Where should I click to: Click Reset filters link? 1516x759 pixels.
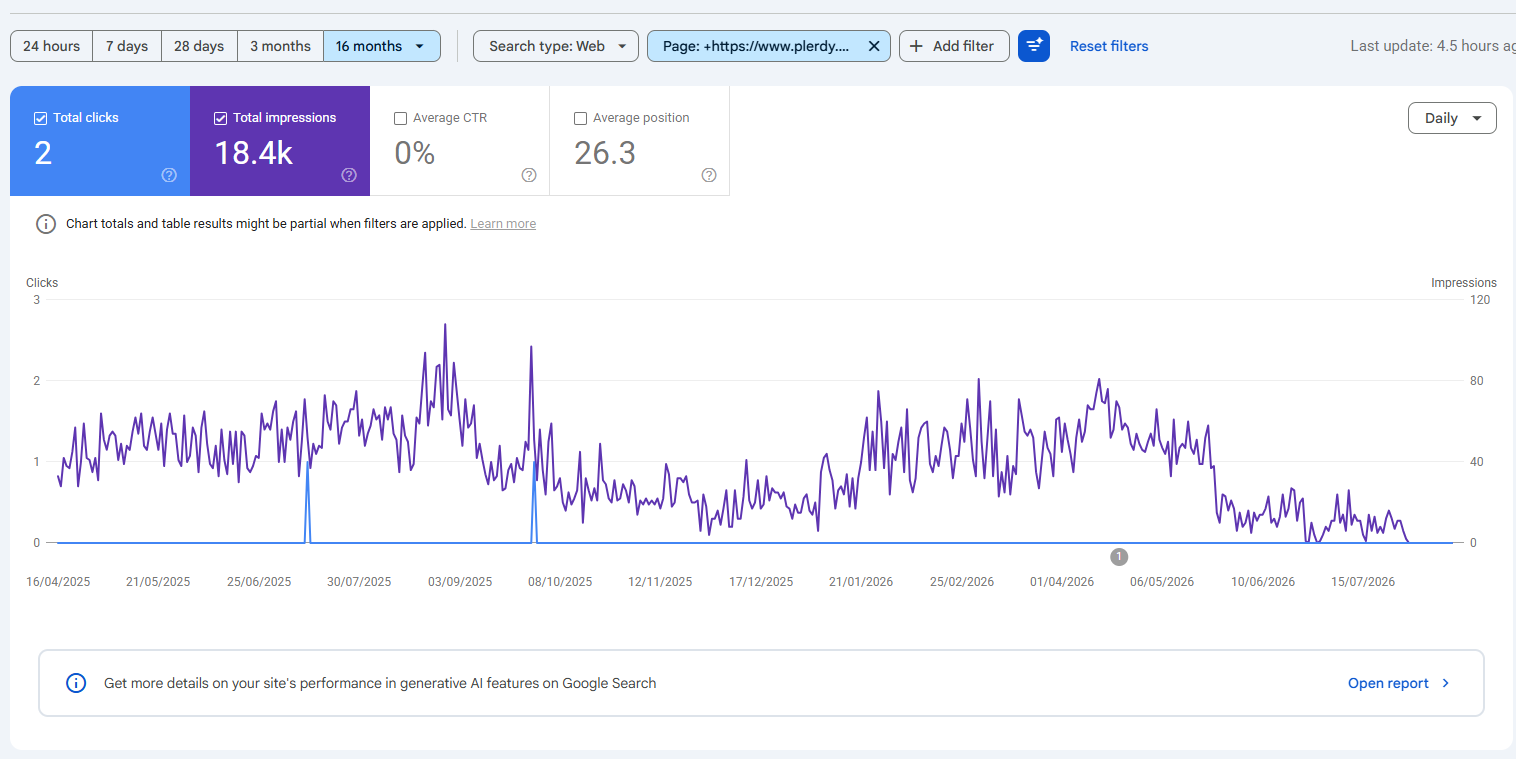pos(1109,46)
